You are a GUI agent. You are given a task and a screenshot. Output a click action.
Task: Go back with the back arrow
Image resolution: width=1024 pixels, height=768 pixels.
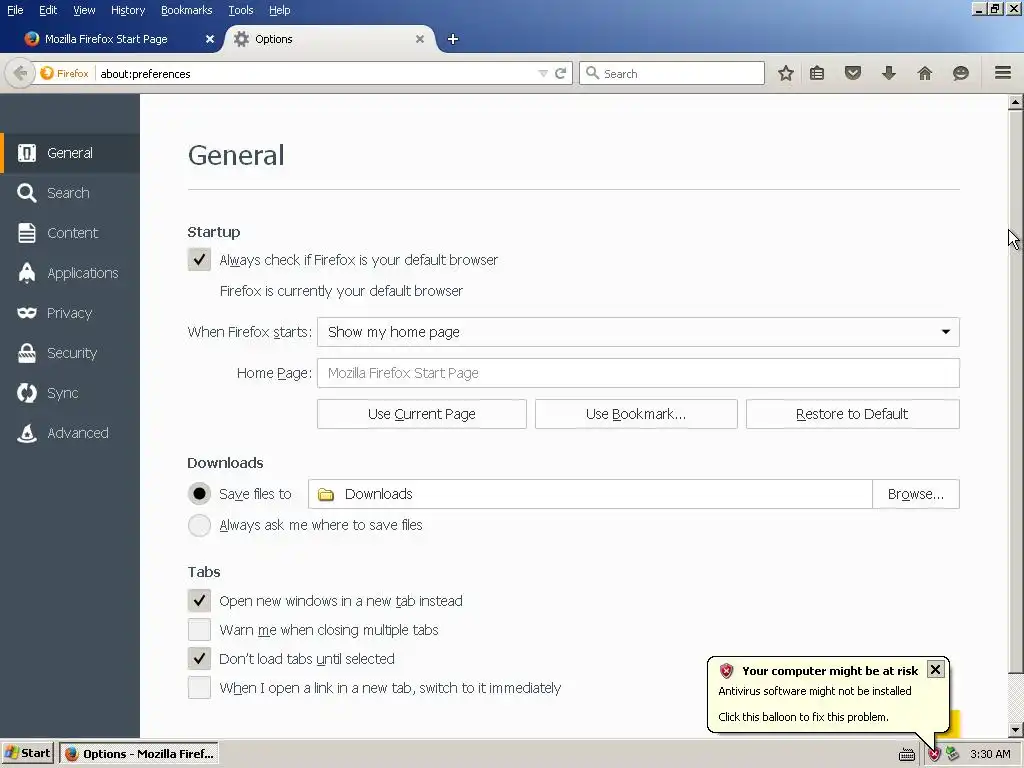20,73
